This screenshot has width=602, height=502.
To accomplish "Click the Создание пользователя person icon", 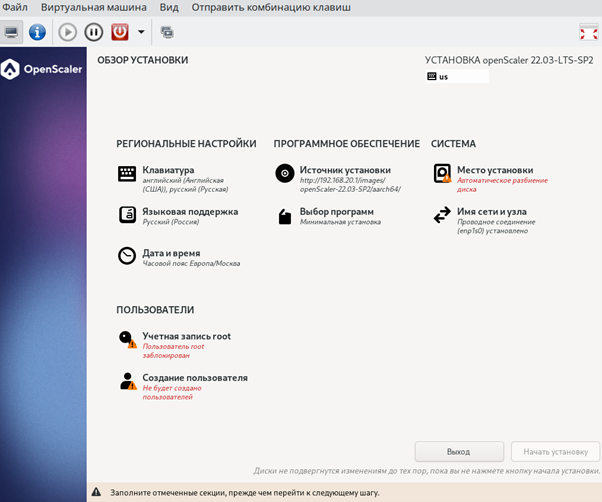I will click(x=128, y=381).
